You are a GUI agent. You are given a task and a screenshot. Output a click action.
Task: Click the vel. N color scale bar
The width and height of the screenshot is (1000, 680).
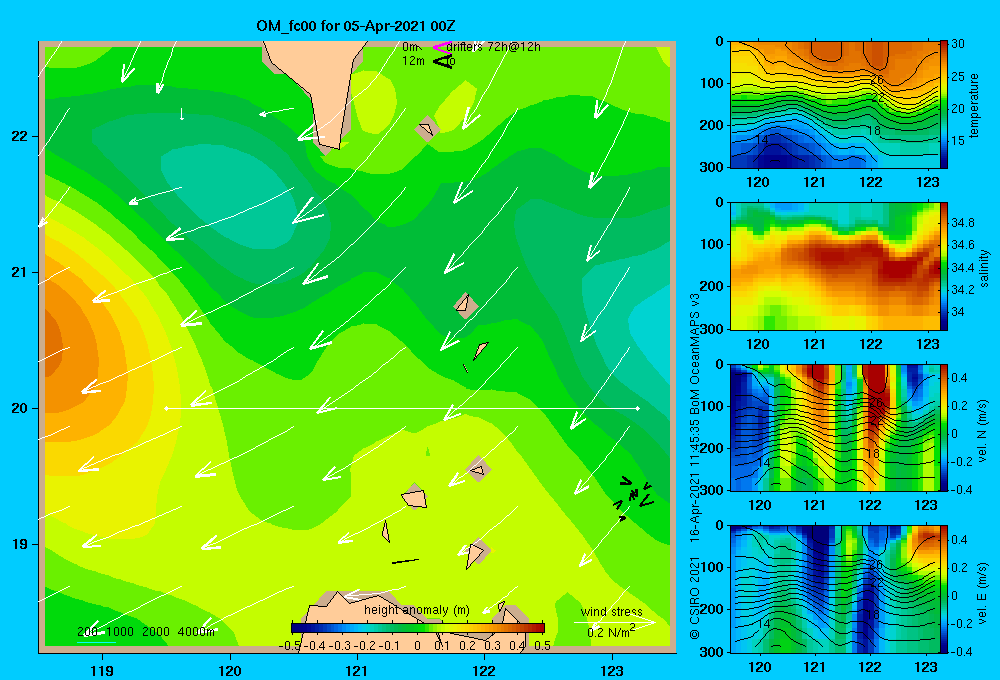pos(943,427)
